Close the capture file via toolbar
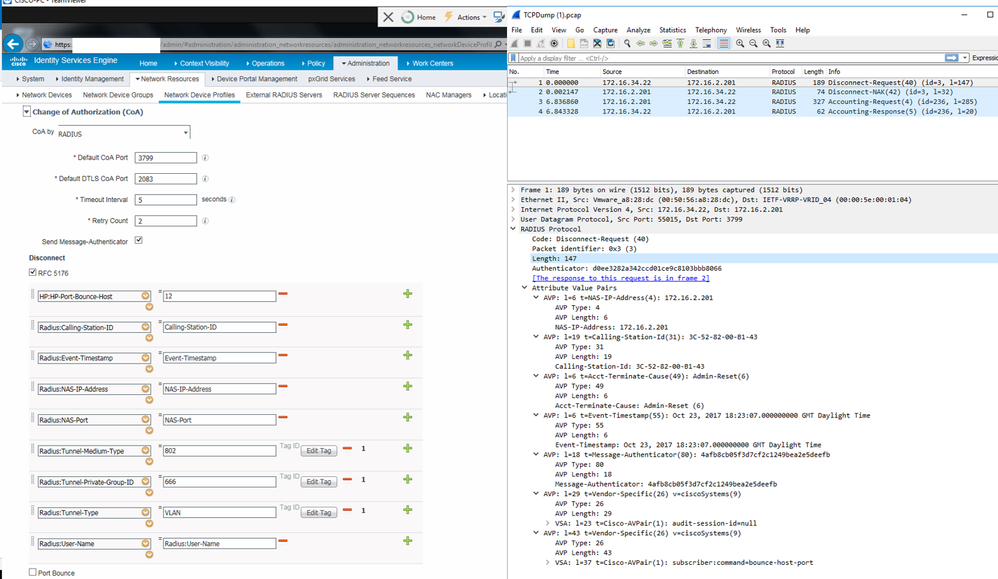 597,43
